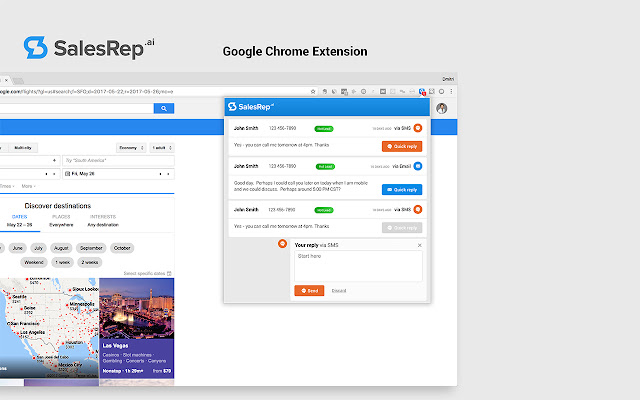Open the Chrome three-dot menu
This screenshot has height=400, width=640.
pos(451,91)
